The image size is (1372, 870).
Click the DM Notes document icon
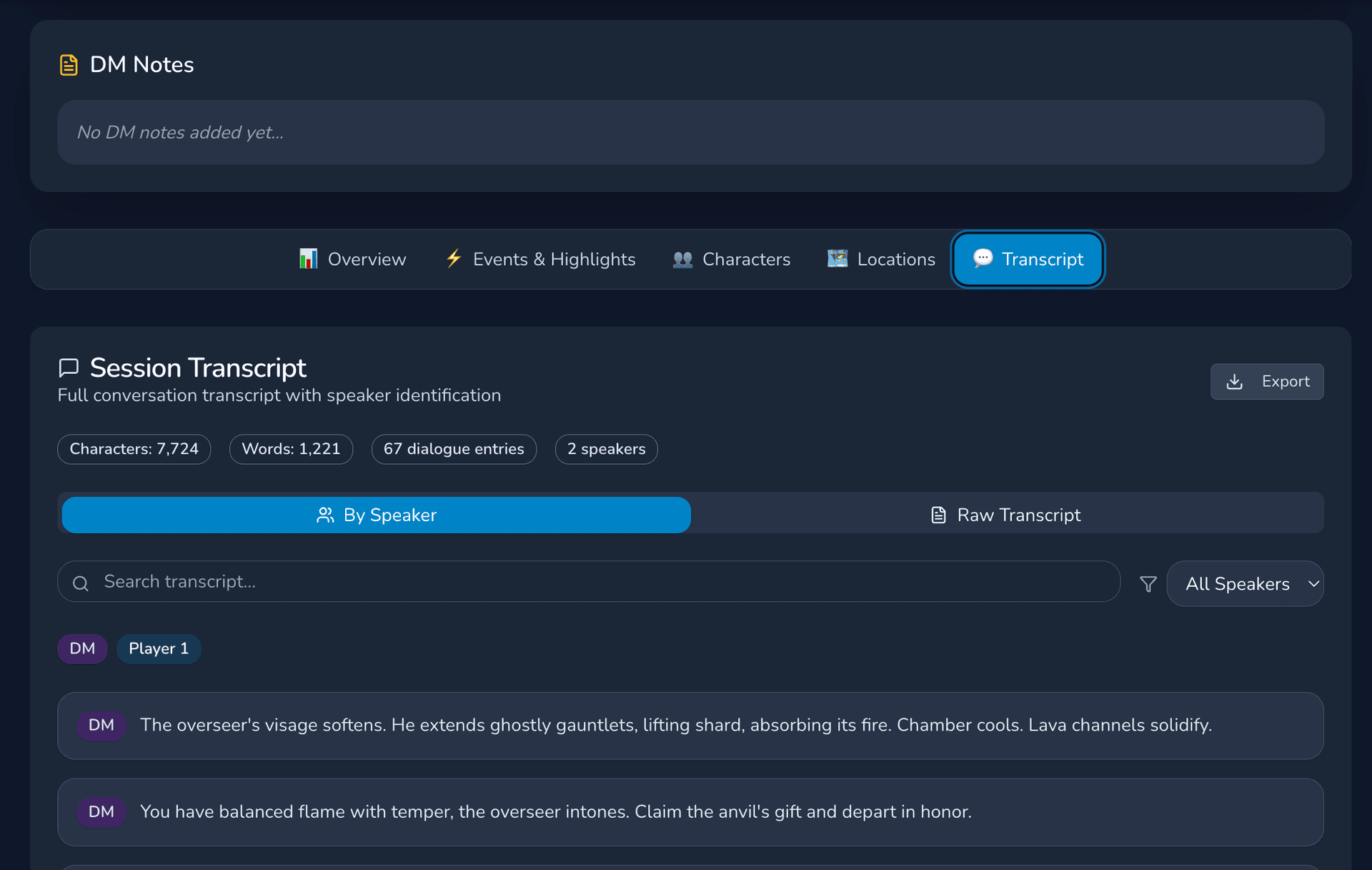[x=69, y=65]
